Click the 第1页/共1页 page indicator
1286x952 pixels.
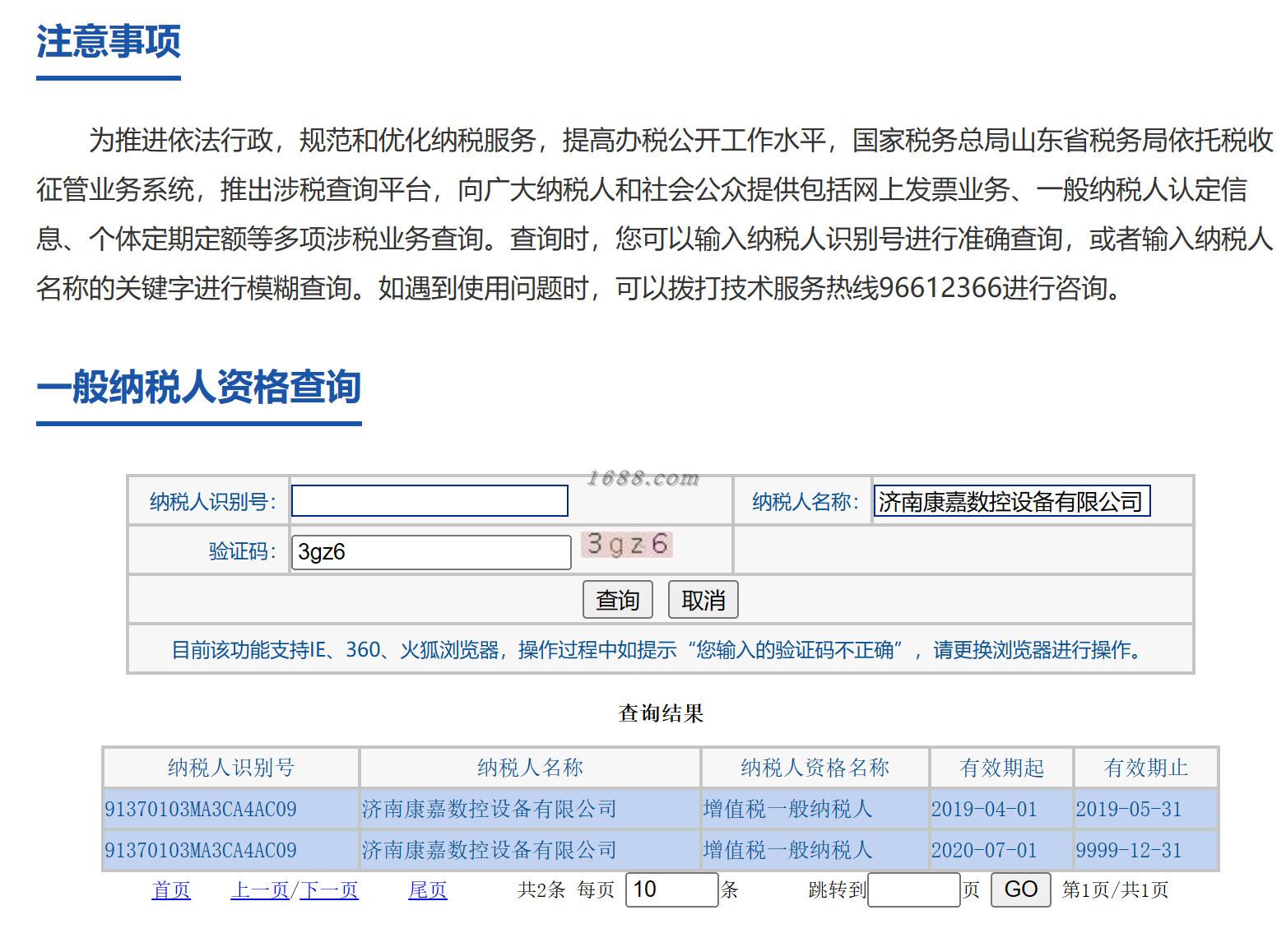coord(1115,890)
